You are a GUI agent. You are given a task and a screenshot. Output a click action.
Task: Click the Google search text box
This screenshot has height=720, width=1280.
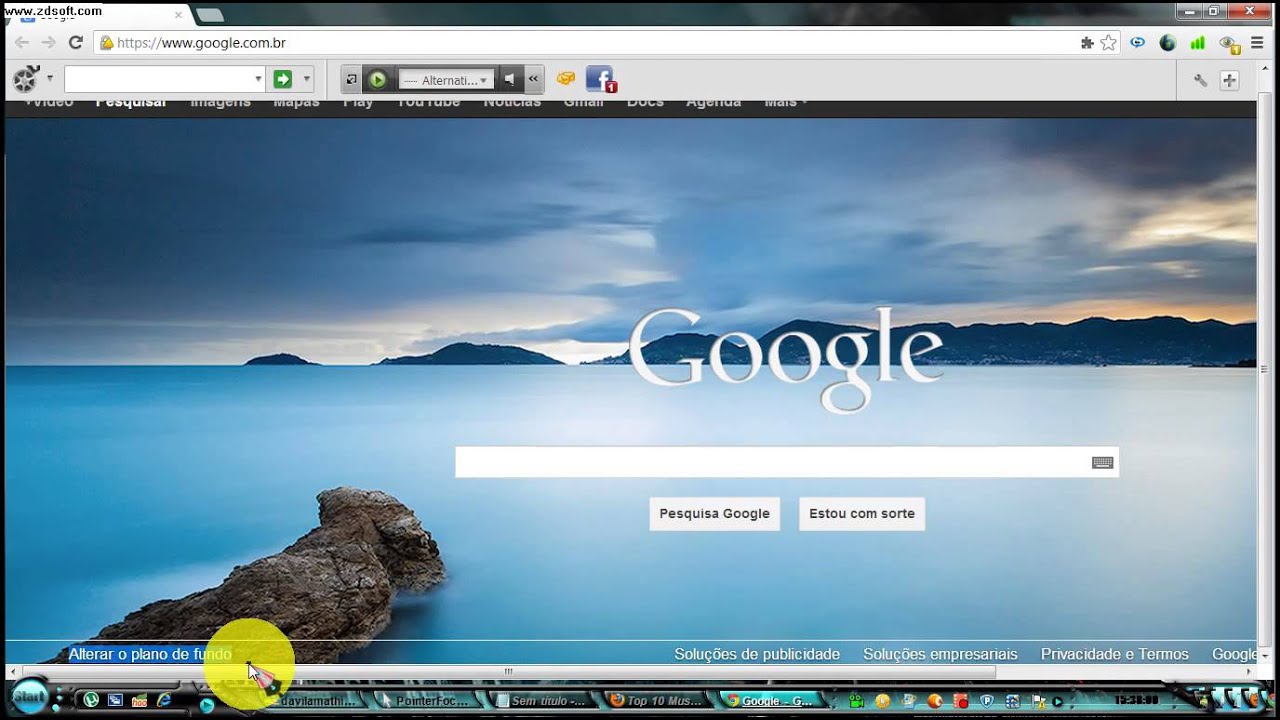pyautogui.click(x=772, y=462)
